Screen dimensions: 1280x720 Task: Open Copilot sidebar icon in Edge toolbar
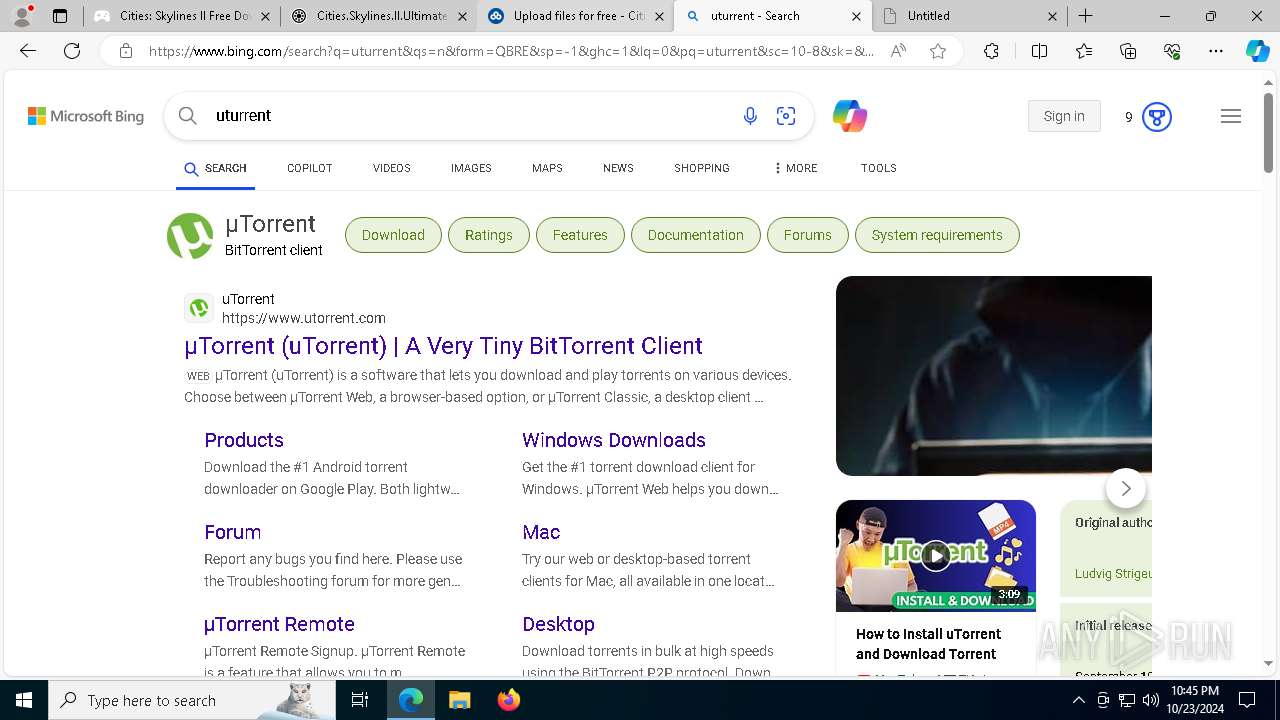[x=1257, y=51]
